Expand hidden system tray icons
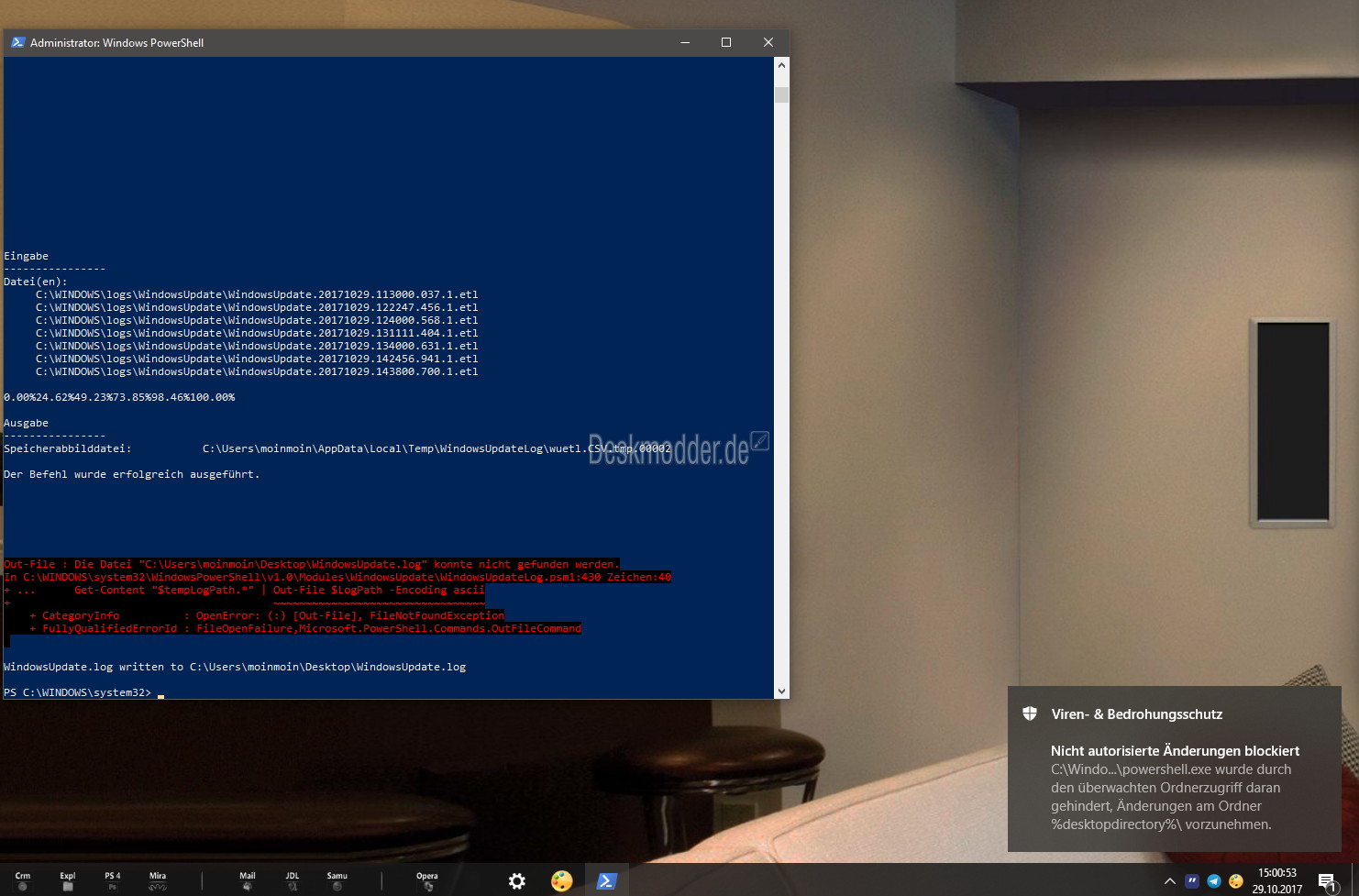This screenshot has height=896, width=1359. pos(1169,881)
